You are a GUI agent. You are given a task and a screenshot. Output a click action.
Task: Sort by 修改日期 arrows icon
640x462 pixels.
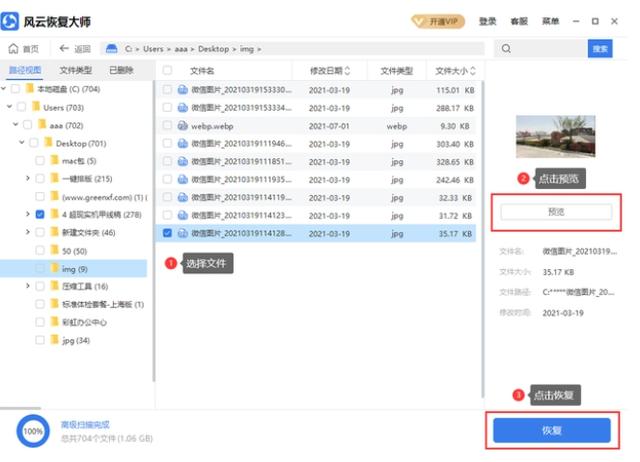(x=347, y=71)
